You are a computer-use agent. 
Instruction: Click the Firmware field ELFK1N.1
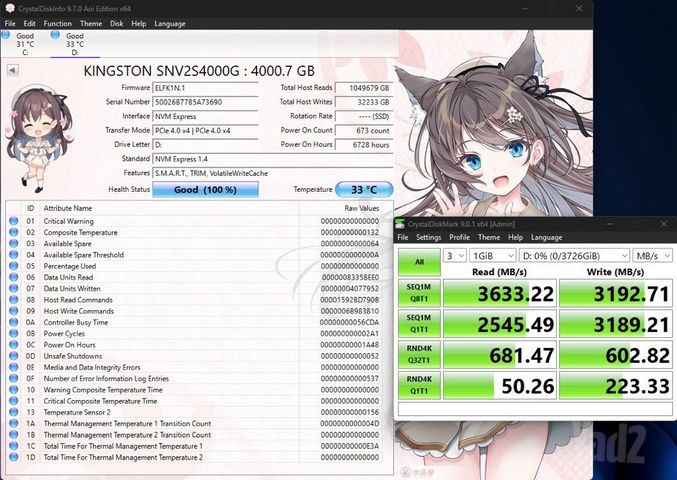206,88
